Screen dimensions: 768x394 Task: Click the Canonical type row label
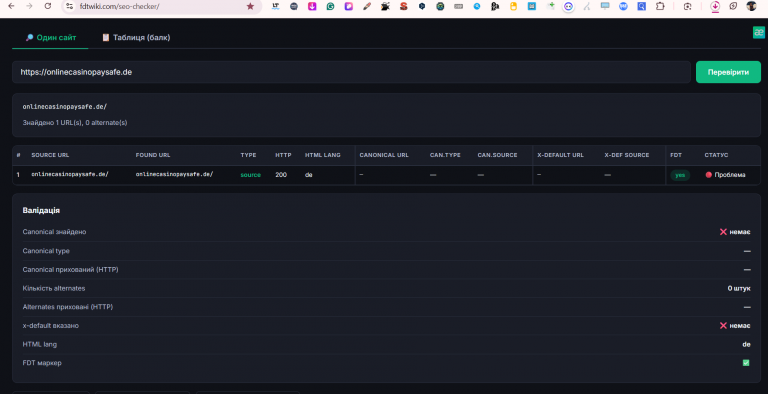(46, 251)
